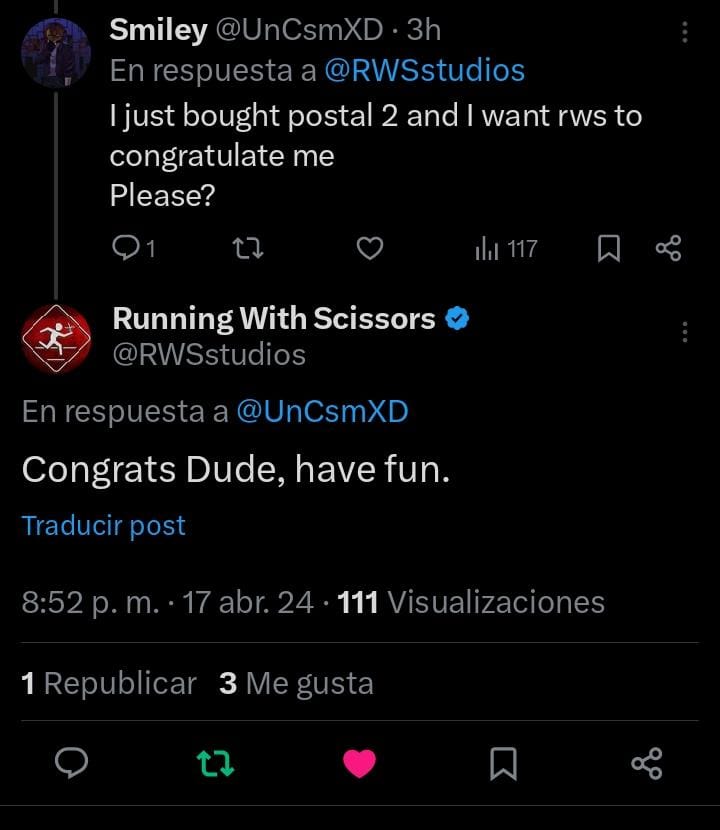
Task: Reply to Running With Scissors post
Action: click(x=71, y=763)
